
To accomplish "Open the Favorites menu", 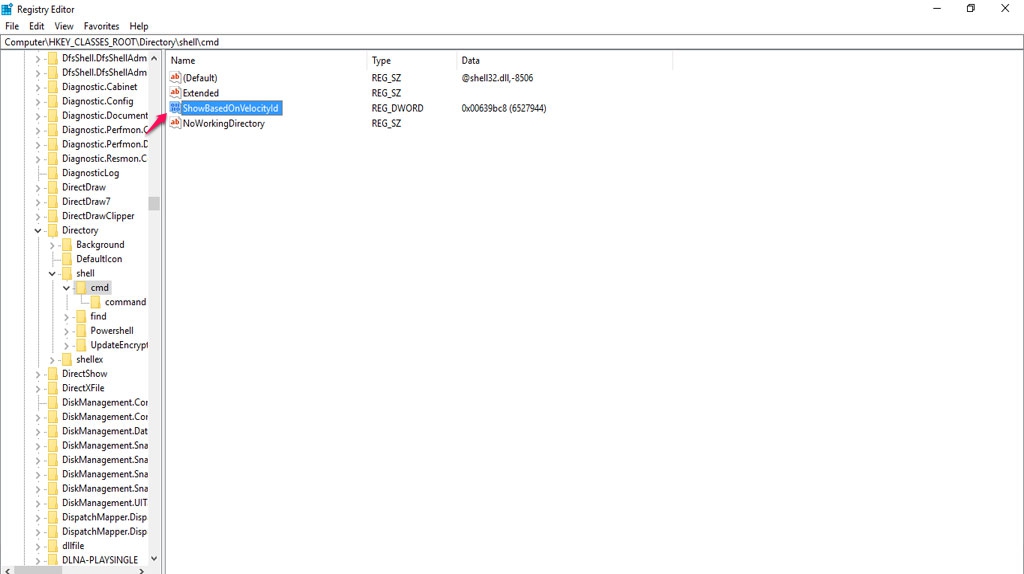I will pos(101,26).
